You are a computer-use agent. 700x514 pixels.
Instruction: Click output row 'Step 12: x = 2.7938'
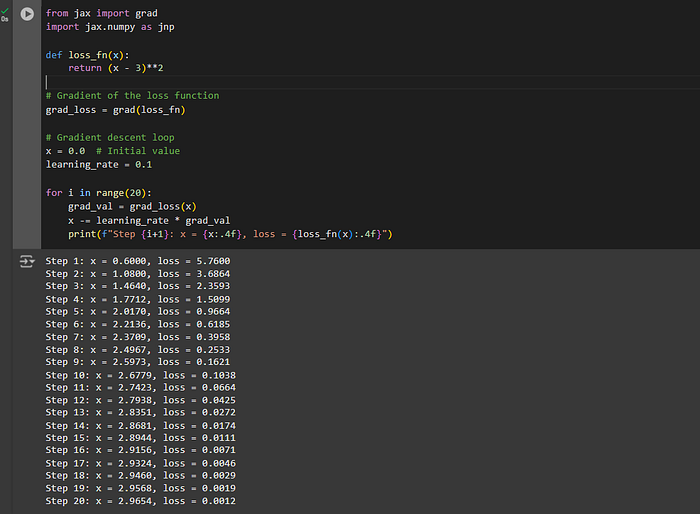(x=141, y=400)
